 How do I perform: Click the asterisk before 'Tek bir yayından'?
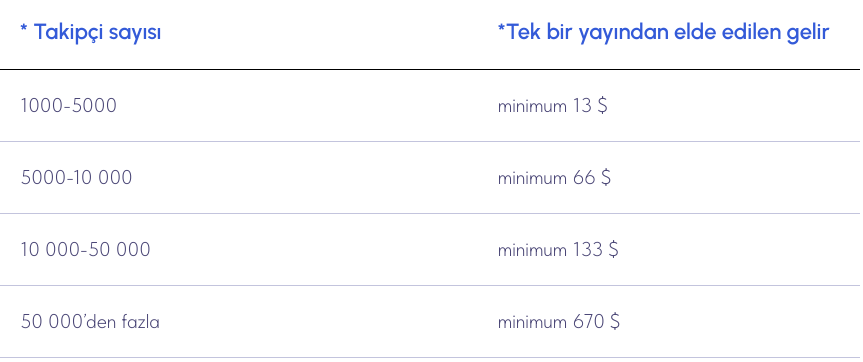tap(501, 28)
